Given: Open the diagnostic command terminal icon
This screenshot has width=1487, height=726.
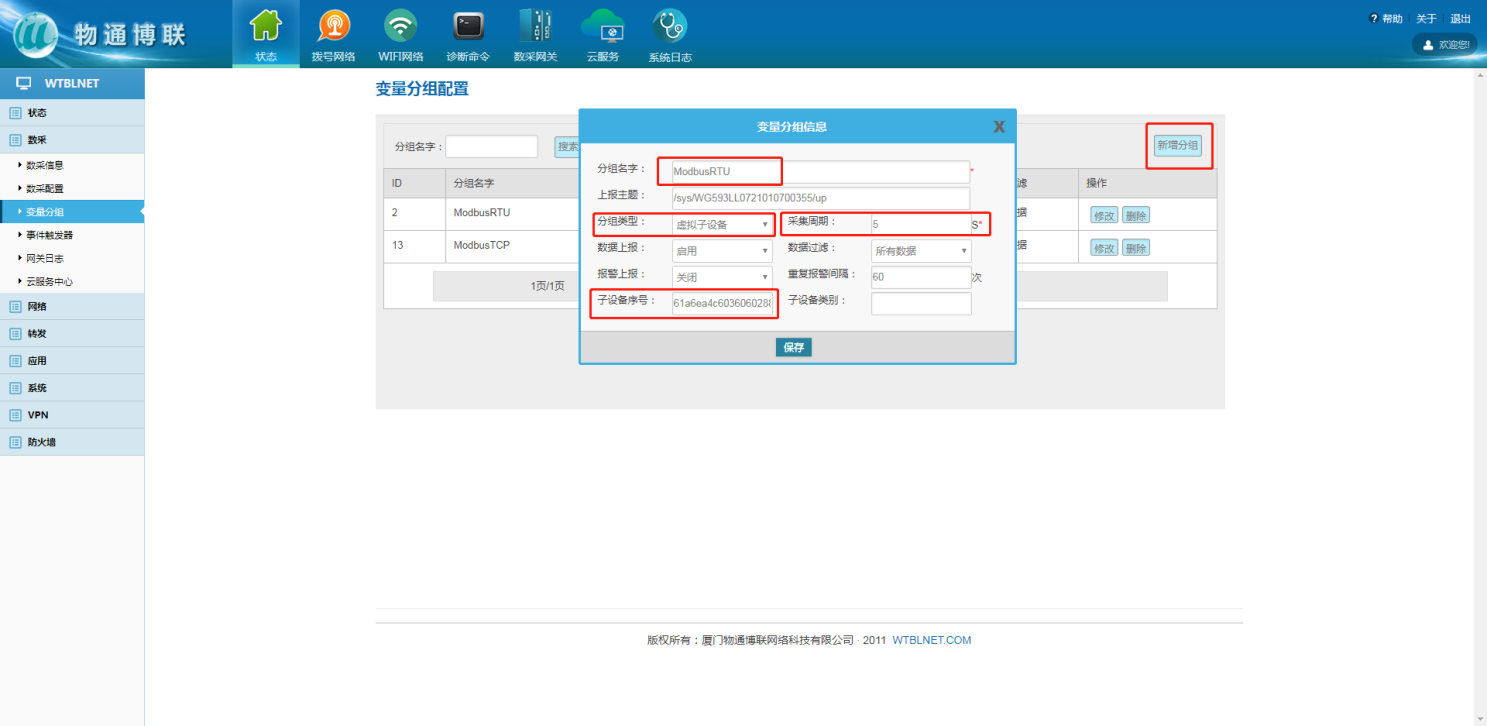Looking at the screenshot, I should [467, 26].
